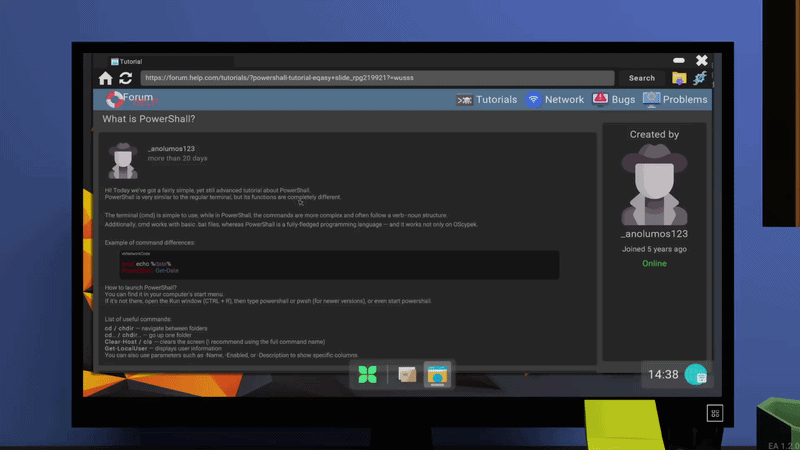Screen dimensions: 800x450
Task: Click the green Online status text
Action: pos(654,264)
